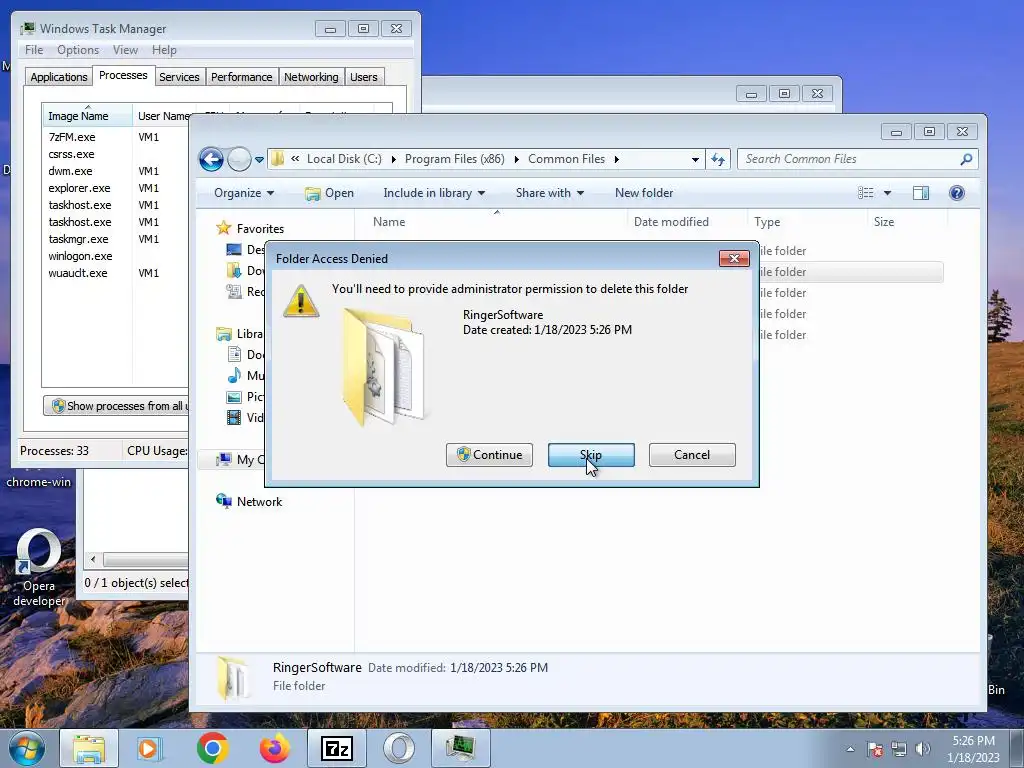
Task: Select wuauclt.exe process row
Action: tap(116, 273)
